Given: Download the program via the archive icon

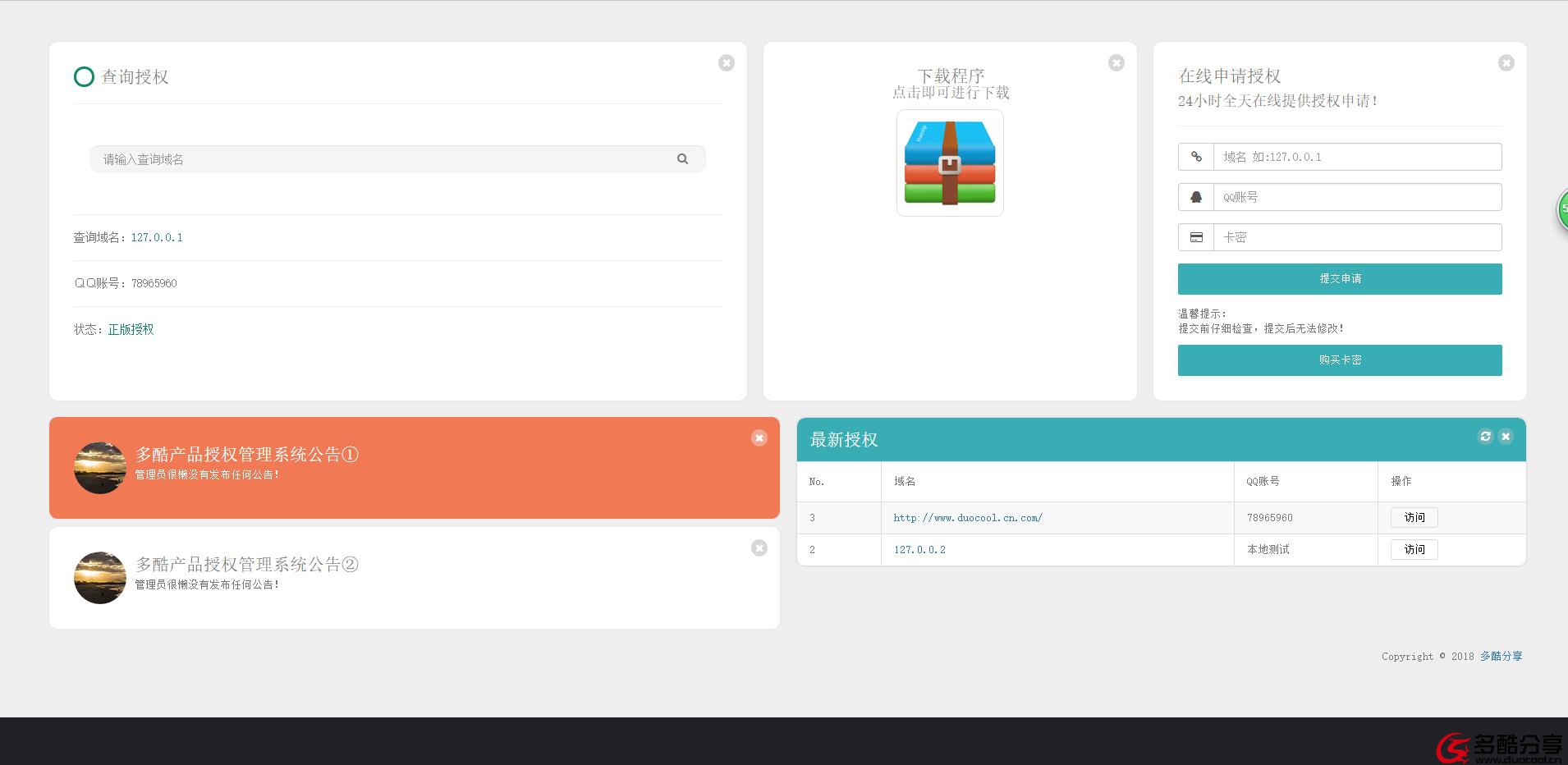Looking at the screenshot, I should tap(950, 163).
